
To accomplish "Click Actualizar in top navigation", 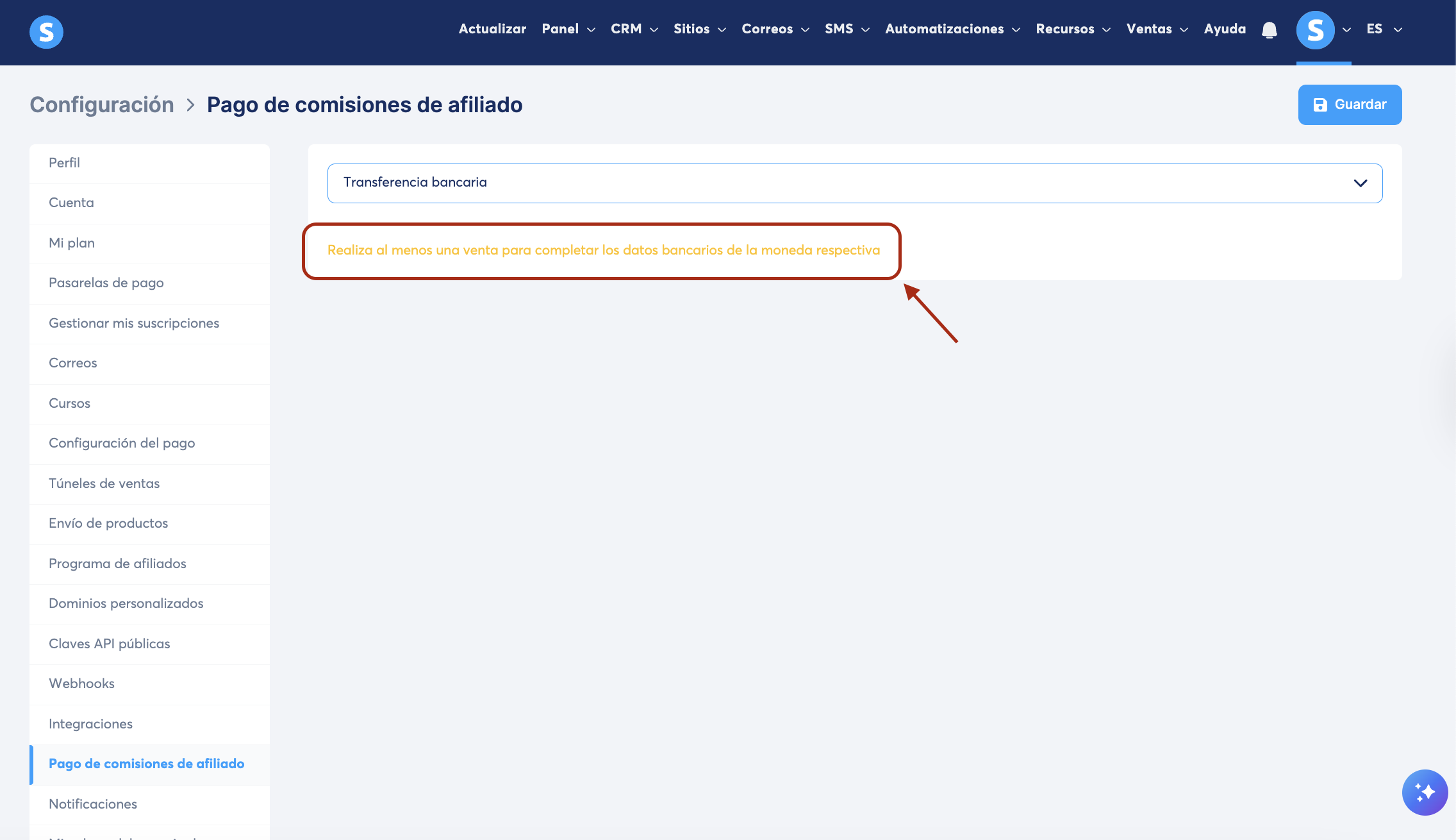I will click(x=492, y=29).
